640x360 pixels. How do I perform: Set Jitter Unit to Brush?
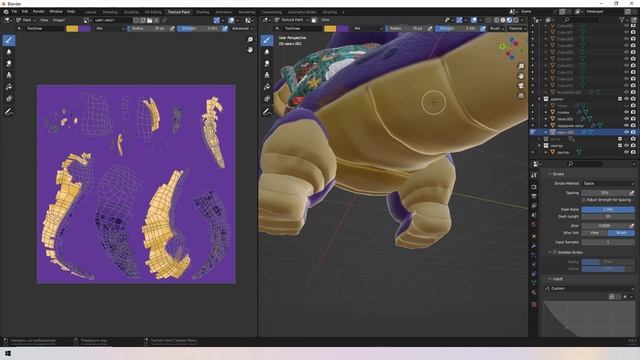click(x=621, y=233)
